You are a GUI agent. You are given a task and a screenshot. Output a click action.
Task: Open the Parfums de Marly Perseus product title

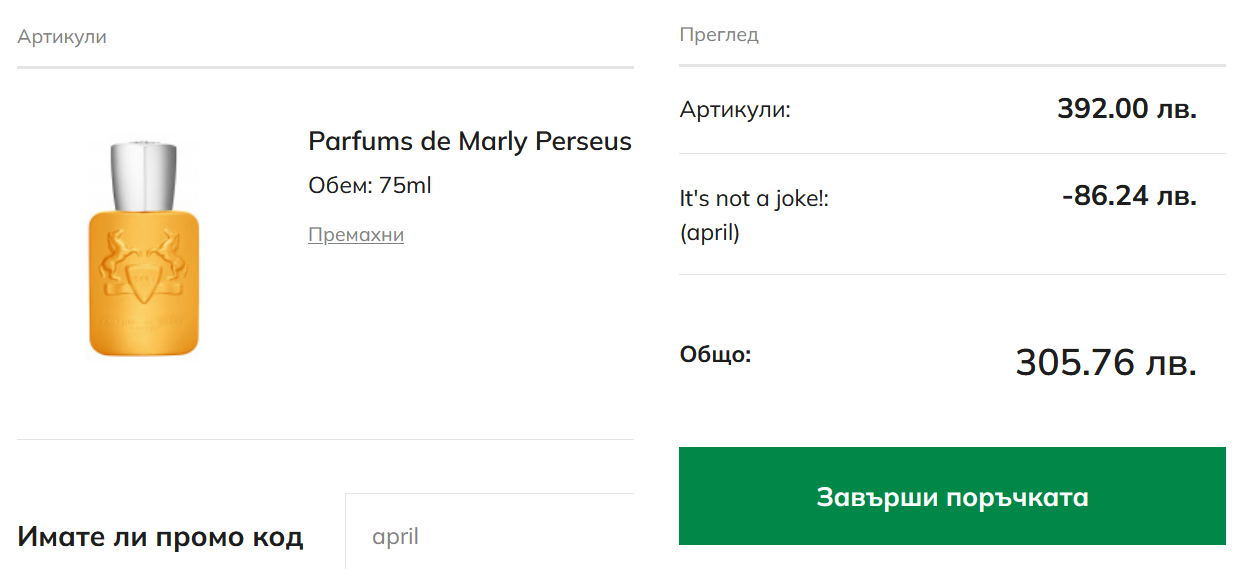click(469, 142)
